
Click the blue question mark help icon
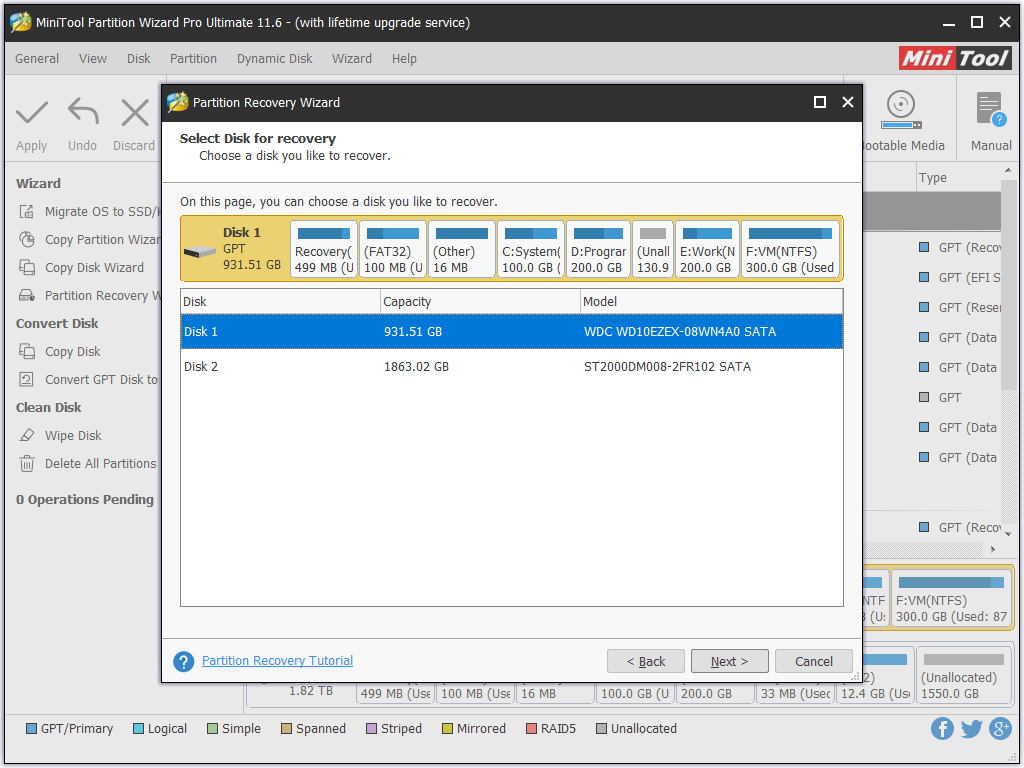click(x=184, y=662)
